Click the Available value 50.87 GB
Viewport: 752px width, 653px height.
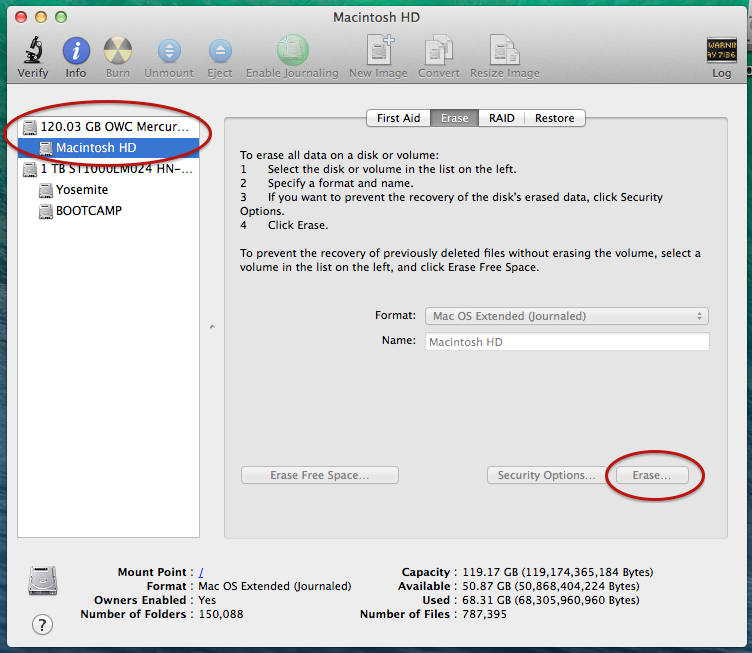pyautogui.click(x=551, y=586)
